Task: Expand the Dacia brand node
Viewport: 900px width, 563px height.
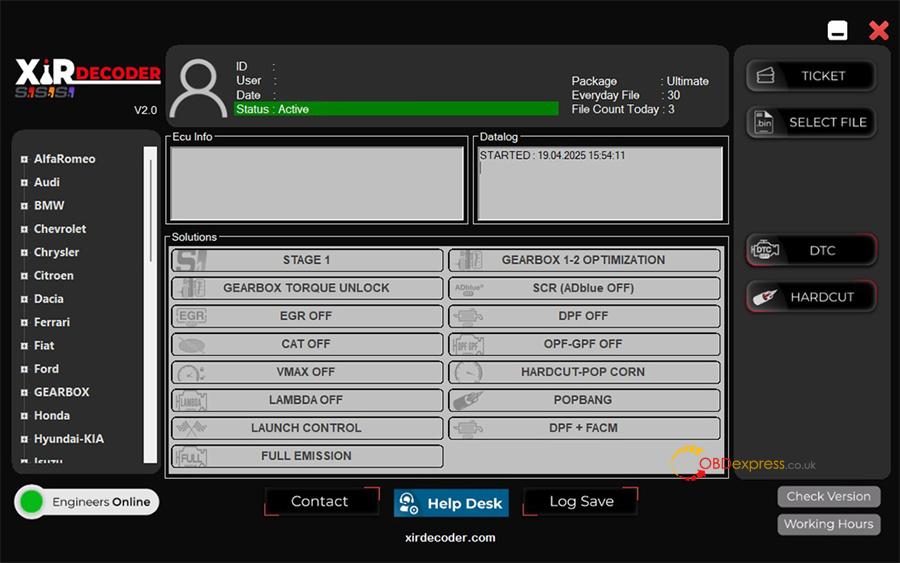Action: (24, 300)
